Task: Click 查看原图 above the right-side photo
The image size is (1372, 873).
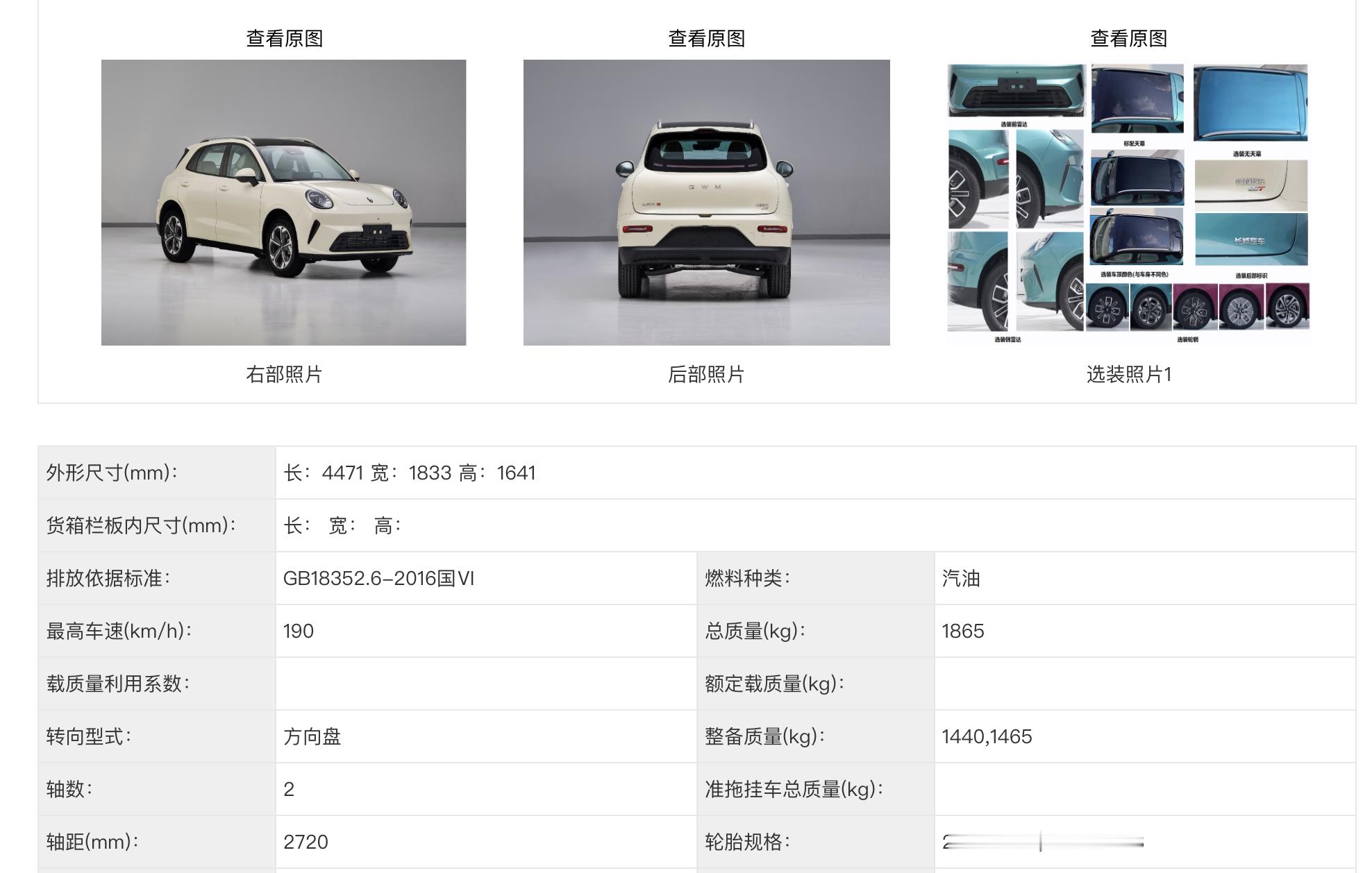Action: click(284, 38)
